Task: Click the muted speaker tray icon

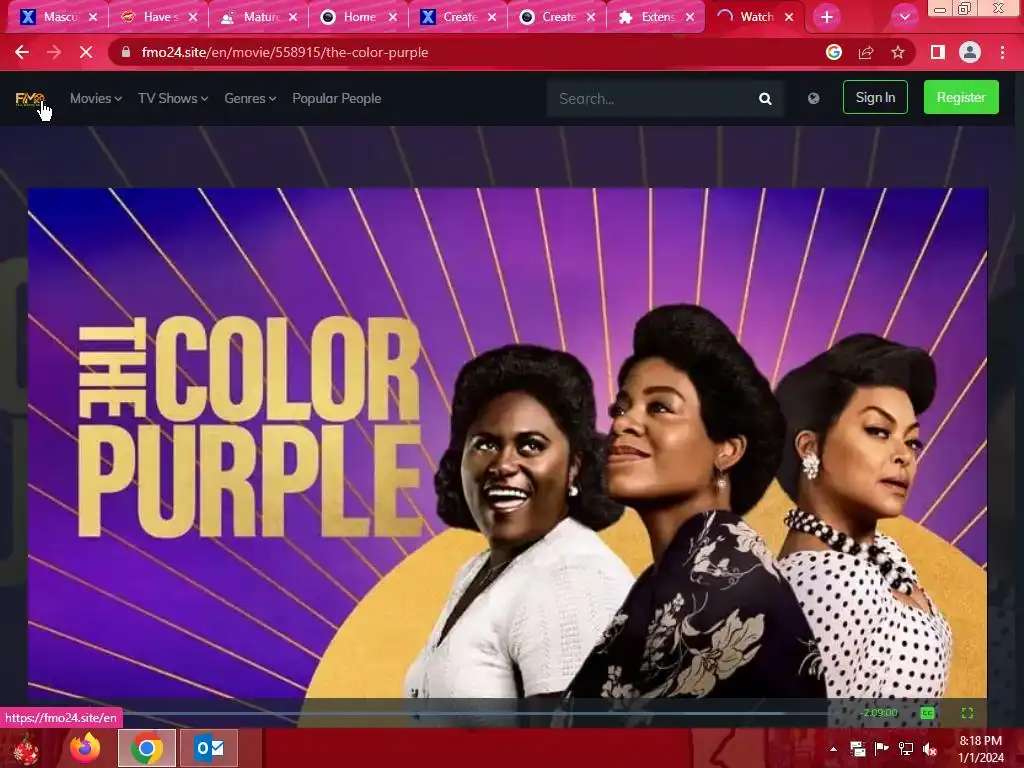Action: (x=929, y=749)
